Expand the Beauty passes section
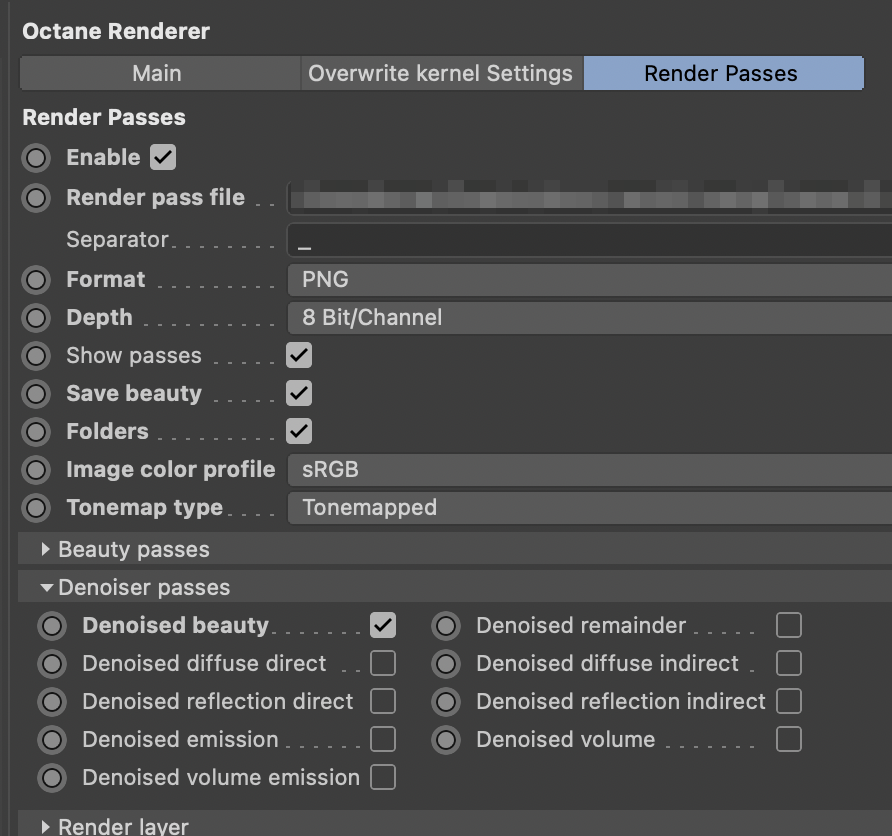 [46, 550]
